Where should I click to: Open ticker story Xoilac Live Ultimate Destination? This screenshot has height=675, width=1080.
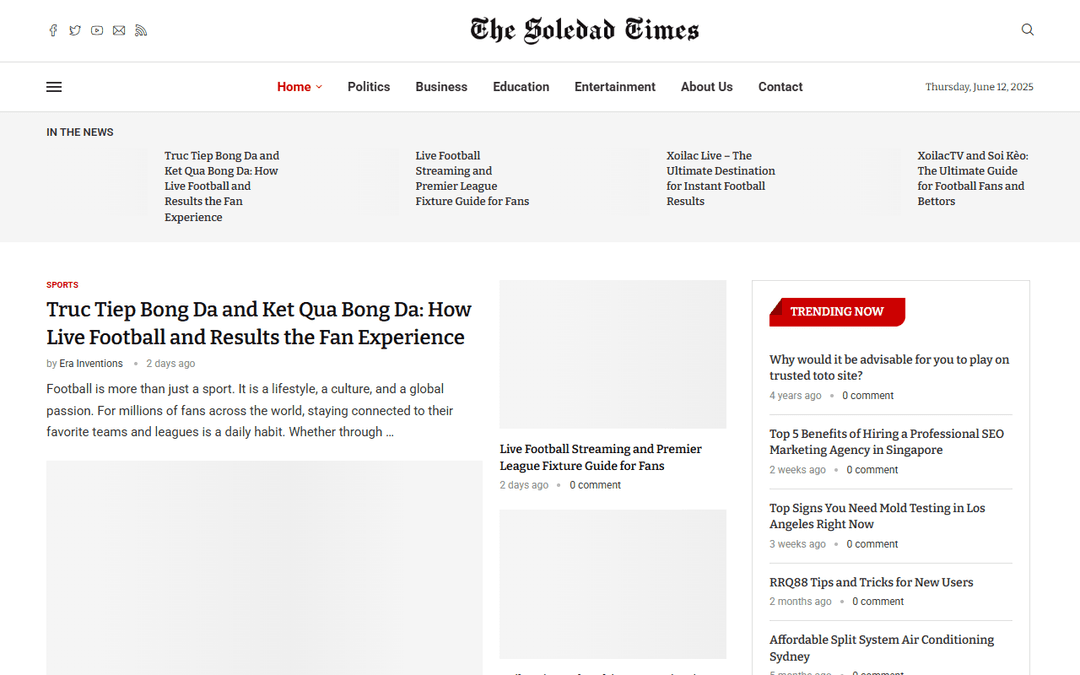pyautogui.click(x=720, y=178)
